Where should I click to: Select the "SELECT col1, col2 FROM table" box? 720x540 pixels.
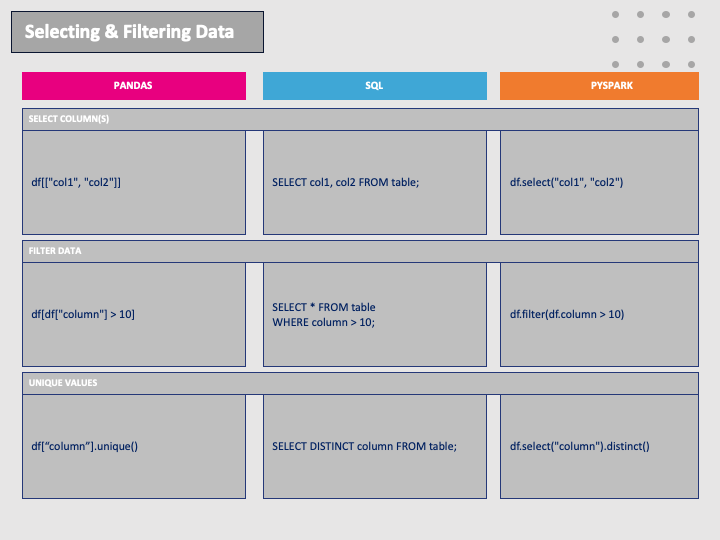374,183
